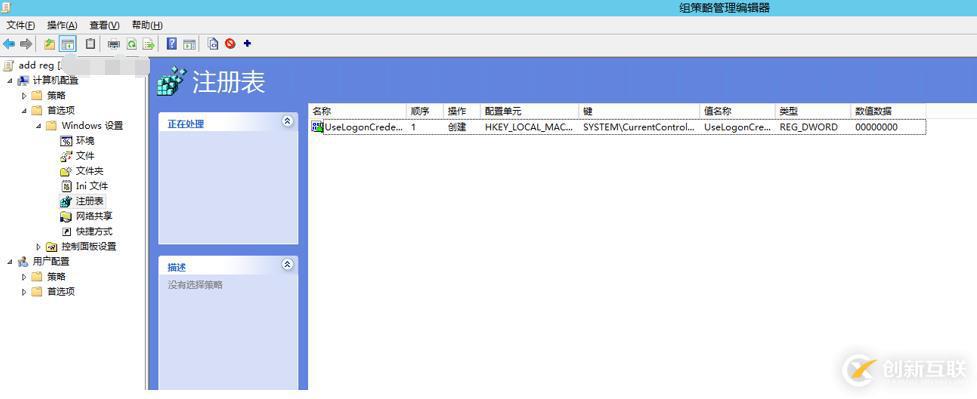Select 网络共享 in the tree
This screenshot has width=977, height=399.
[94, 216]
